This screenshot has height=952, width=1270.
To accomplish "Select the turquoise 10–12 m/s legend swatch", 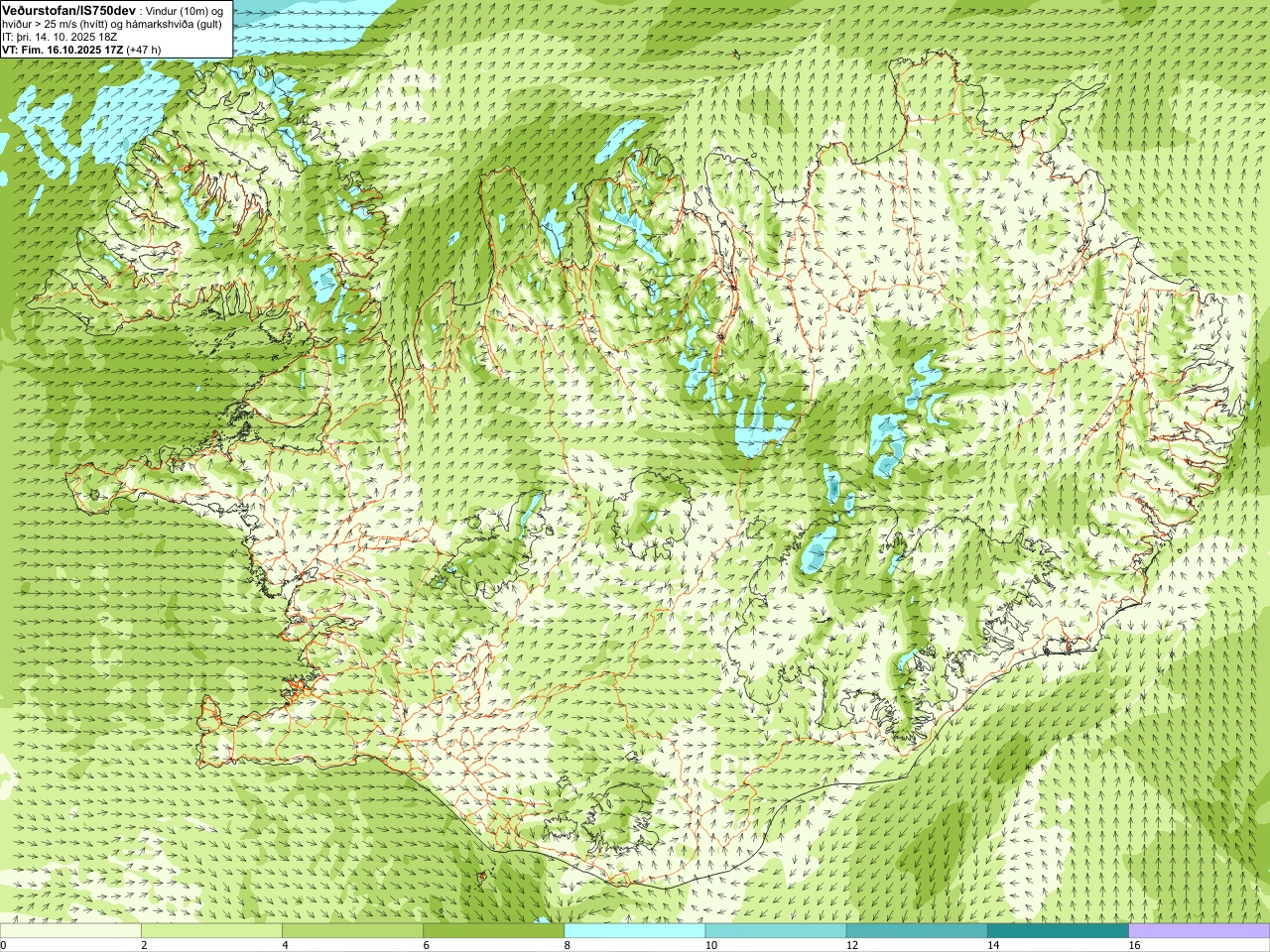I will point(776,931).
